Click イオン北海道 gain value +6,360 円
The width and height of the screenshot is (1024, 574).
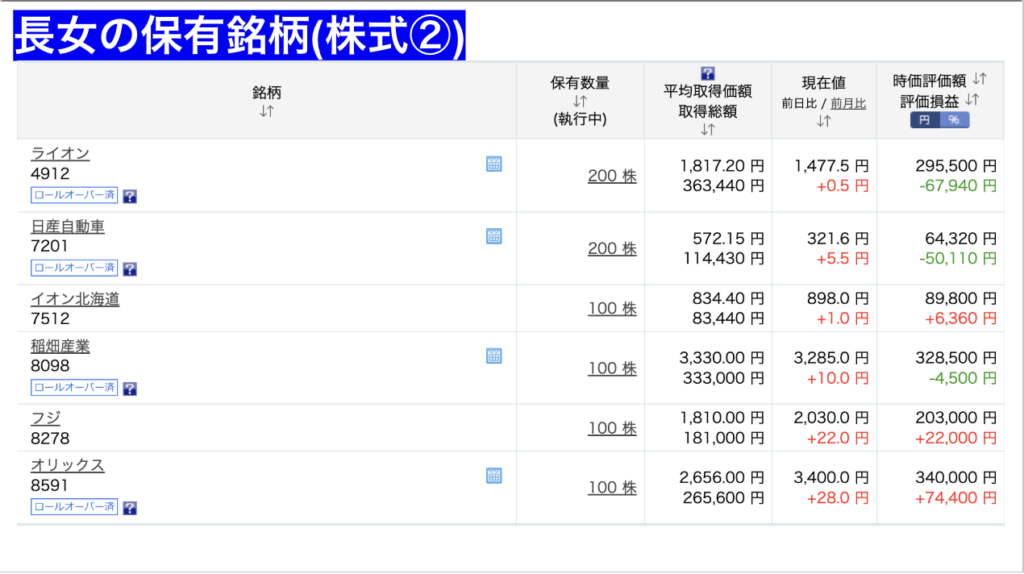[x=961, y=319]
